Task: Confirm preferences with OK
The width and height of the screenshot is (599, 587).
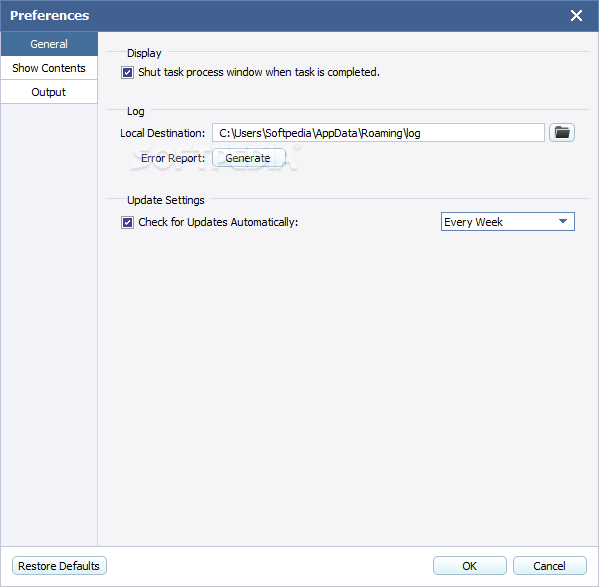Action: point(469,566)
